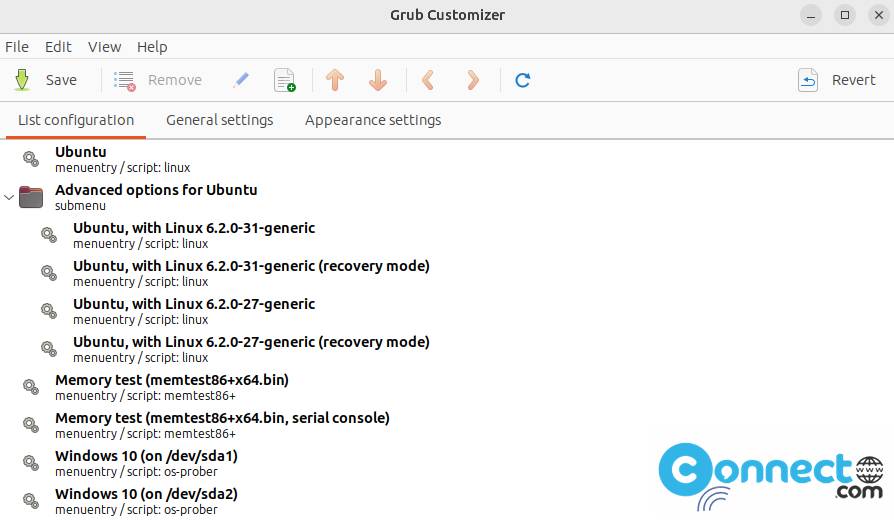The height and width of the screenshot is (522, 894).
Task: Click gear icon beside 6.2.0-27-generic recovery mode
Action: pyautogui.click(x=49, y=349)
